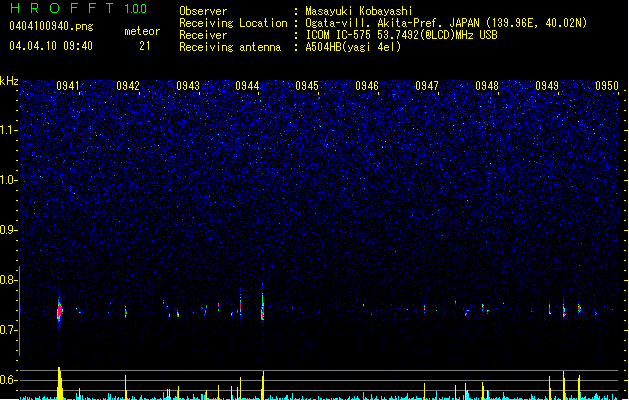Click the 0942 time marker
The height and width of the screenshot is (400, 629).
[128, 86]
